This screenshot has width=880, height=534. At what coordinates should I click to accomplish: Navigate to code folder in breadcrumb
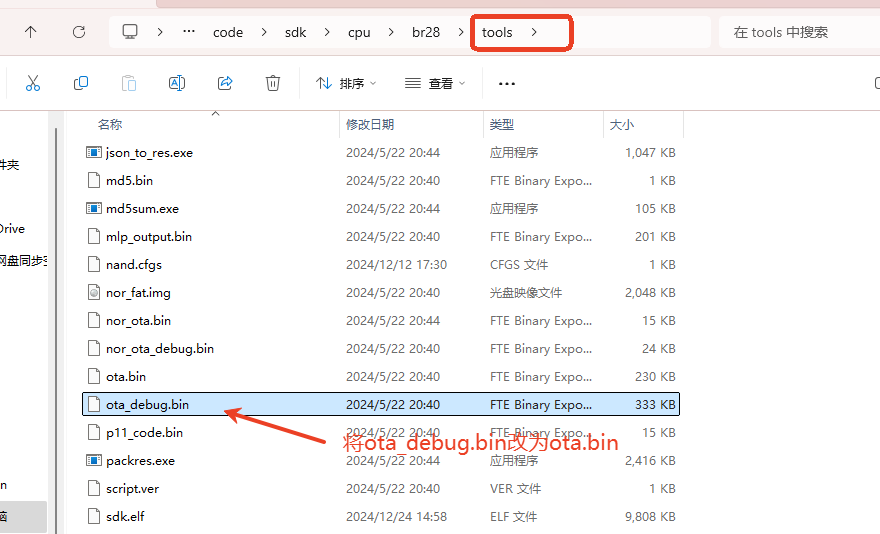coord(228,33)
